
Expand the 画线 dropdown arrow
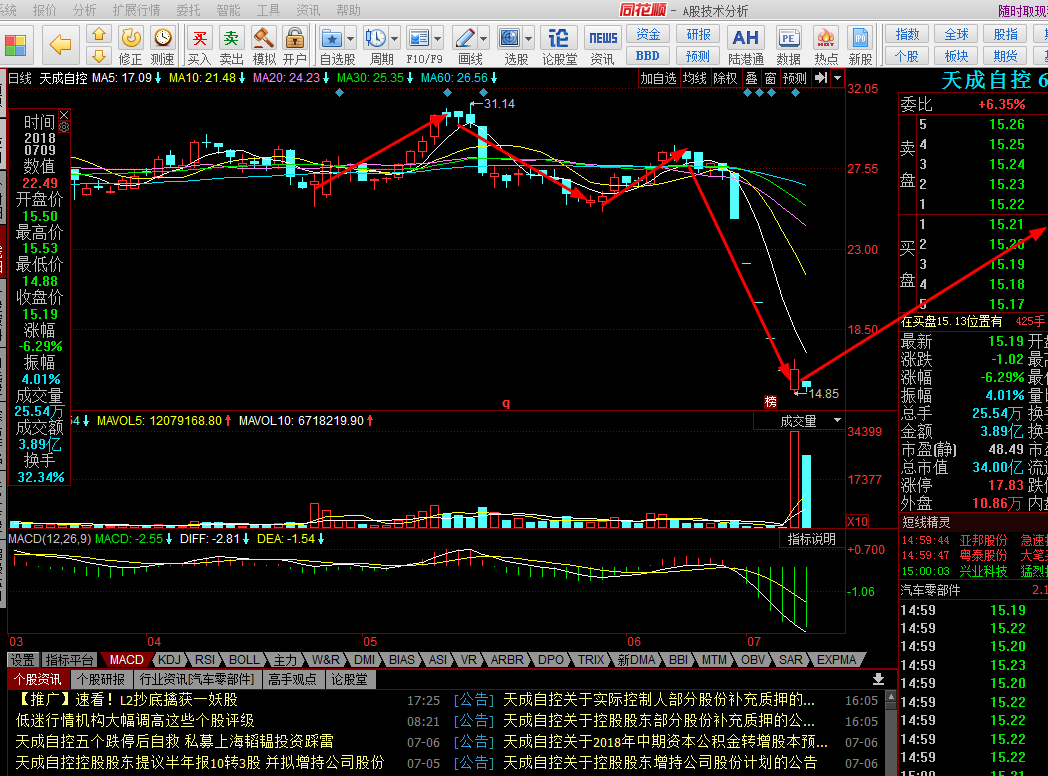pyautogui.click(x=484, y=39)
